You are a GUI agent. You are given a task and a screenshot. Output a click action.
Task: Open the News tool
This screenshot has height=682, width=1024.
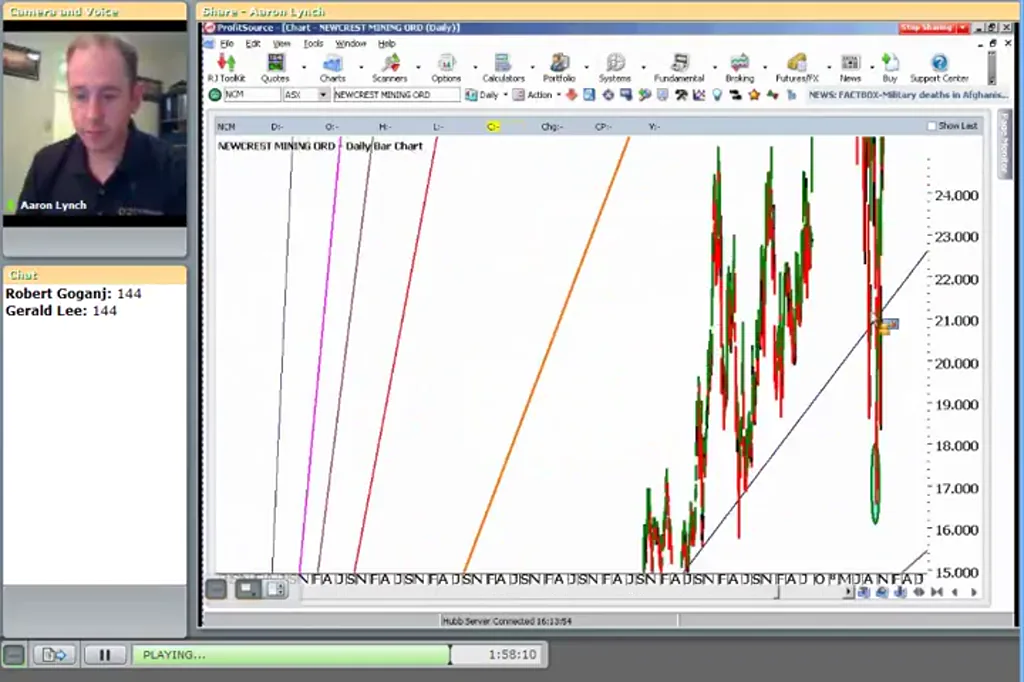(x=850, y=68)
